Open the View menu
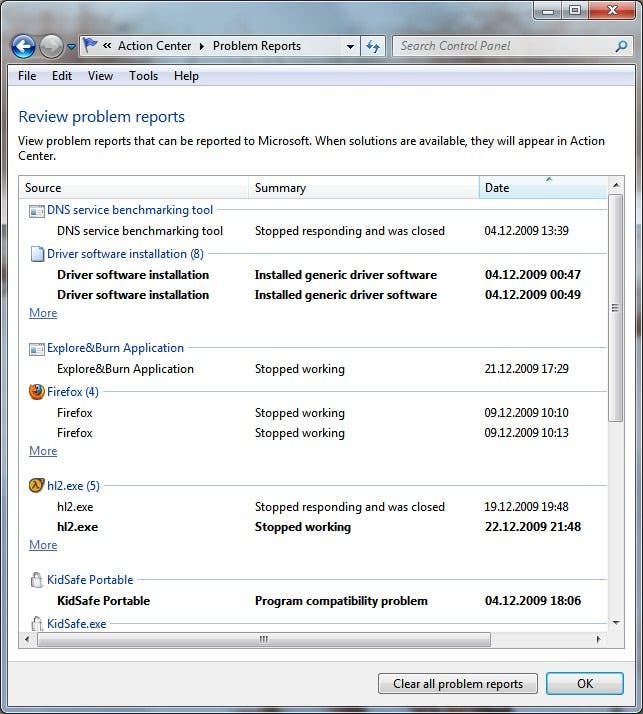This screenshot has height=714, width=643. (100, 76)
